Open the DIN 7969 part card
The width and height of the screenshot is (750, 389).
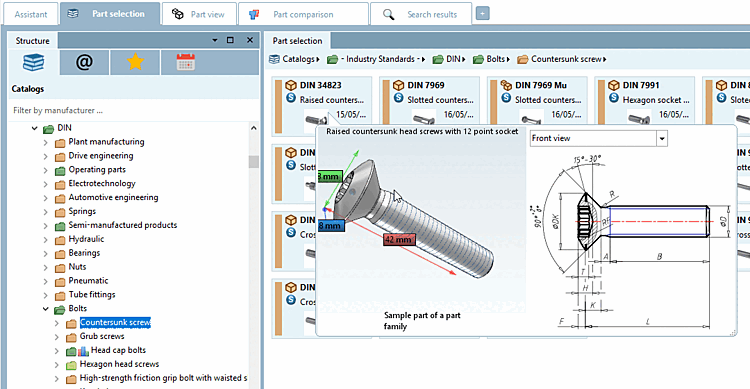click(x=430, y=100)
